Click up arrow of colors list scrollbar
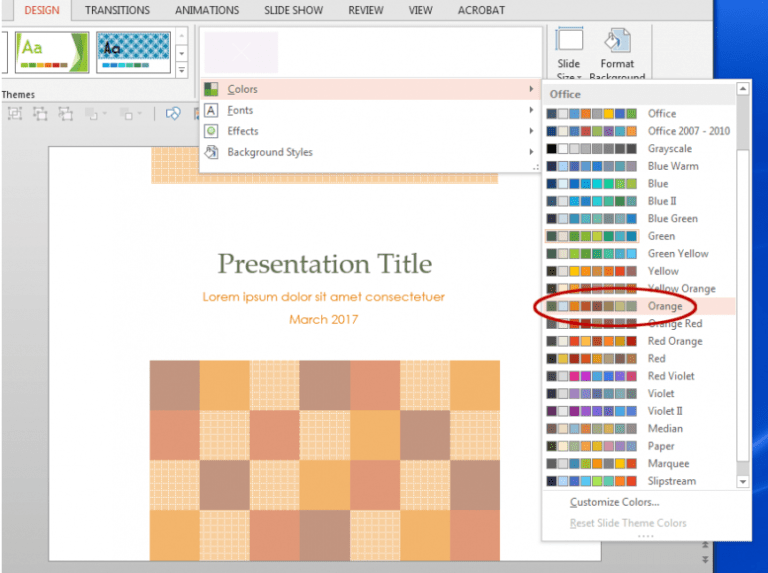The image size is (768, 573). 743,89
